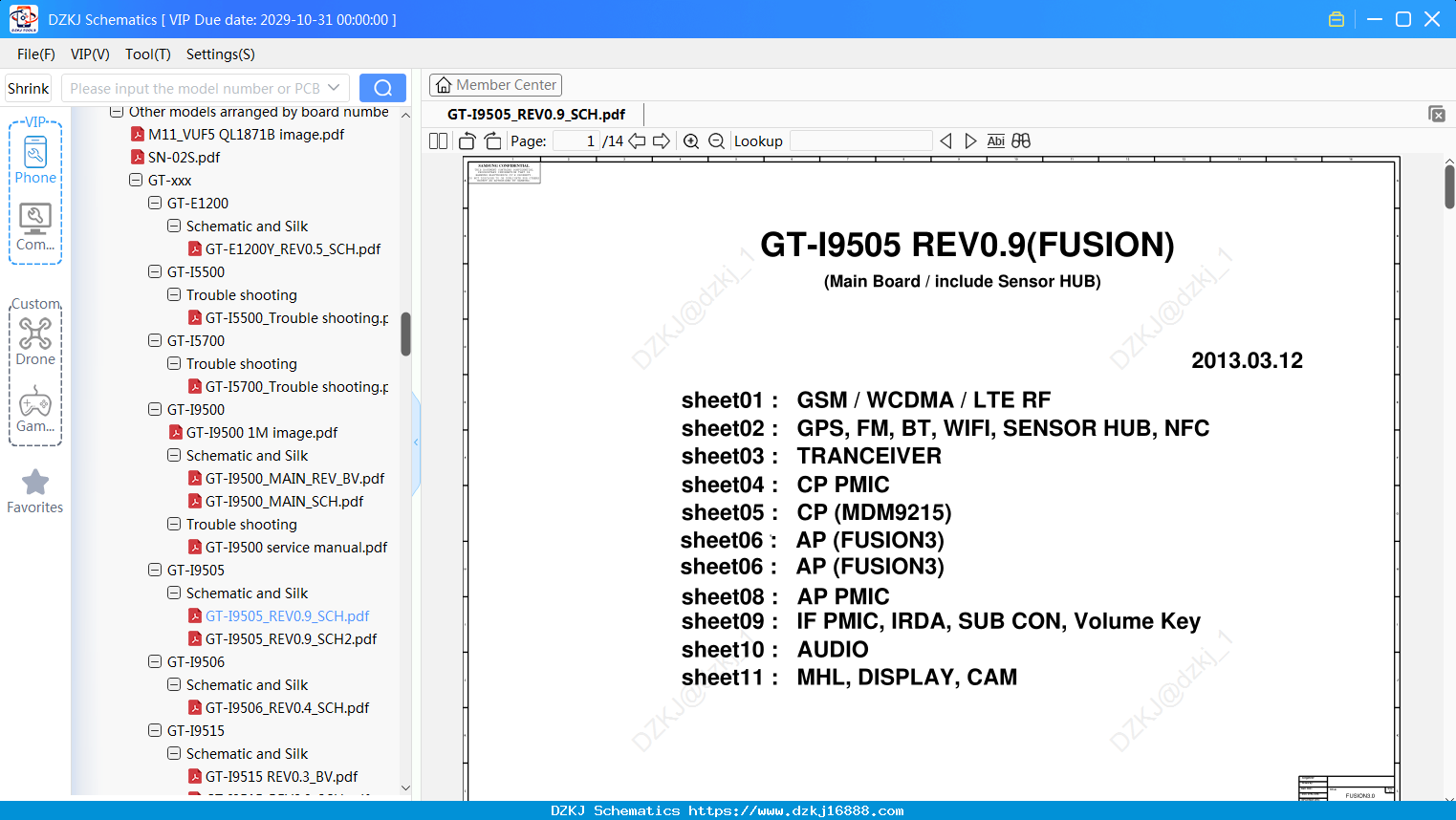Image resolution: width=1456 pixels, height=820 pixels.
Task: Rotate page clockwise
Action: (492, 141)
